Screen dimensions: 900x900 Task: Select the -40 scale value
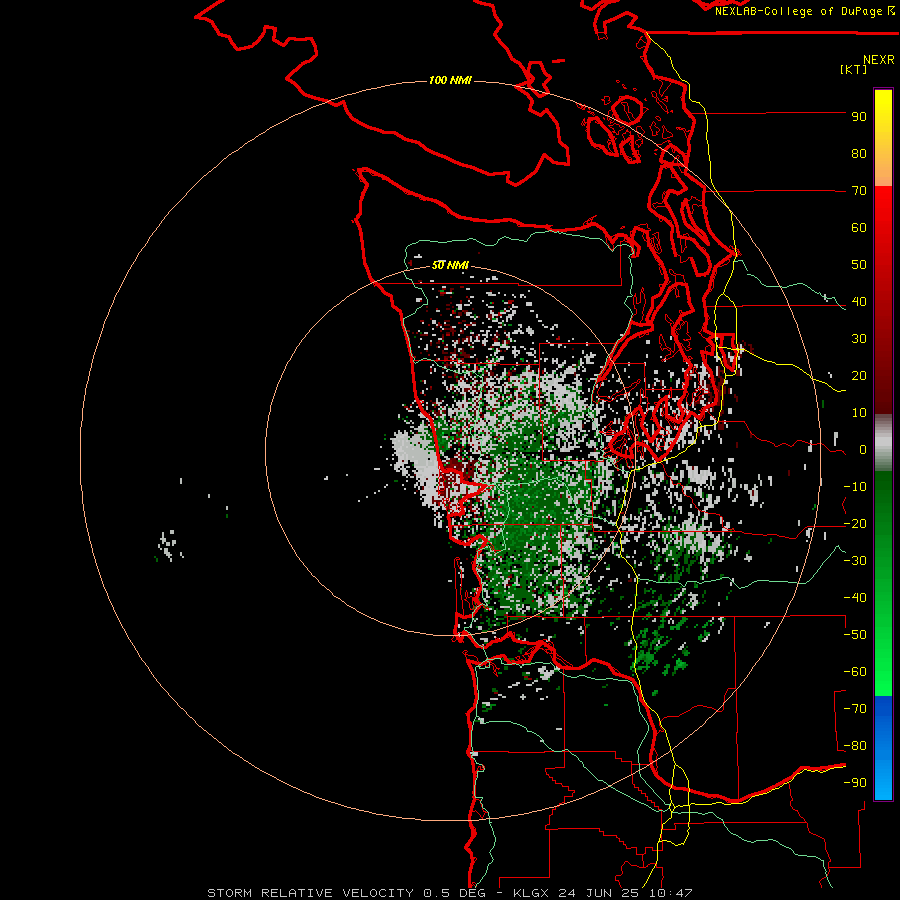pos(855,598)
